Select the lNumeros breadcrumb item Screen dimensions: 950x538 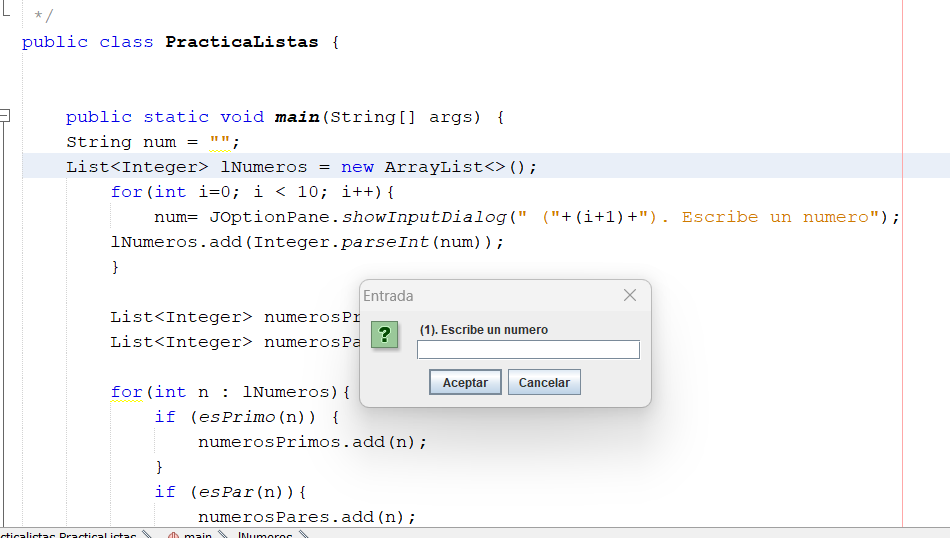(265, 535)
